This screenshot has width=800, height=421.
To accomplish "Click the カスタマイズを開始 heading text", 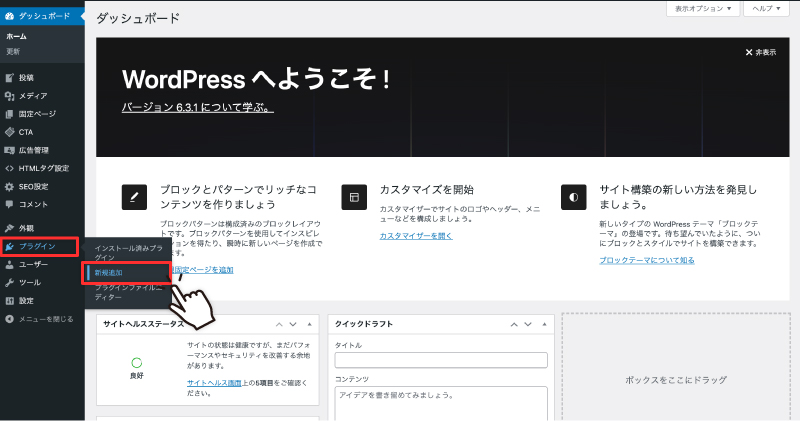I will click(x=427, y=190).
